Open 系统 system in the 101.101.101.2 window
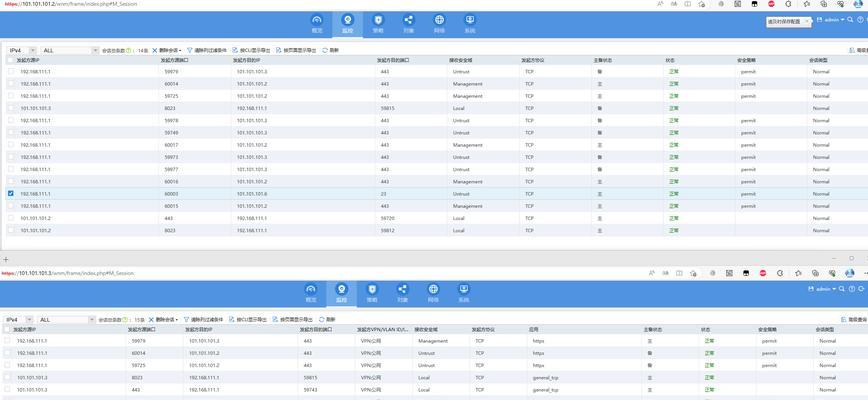This screenshot has height=400, width=868. [470, 24]
